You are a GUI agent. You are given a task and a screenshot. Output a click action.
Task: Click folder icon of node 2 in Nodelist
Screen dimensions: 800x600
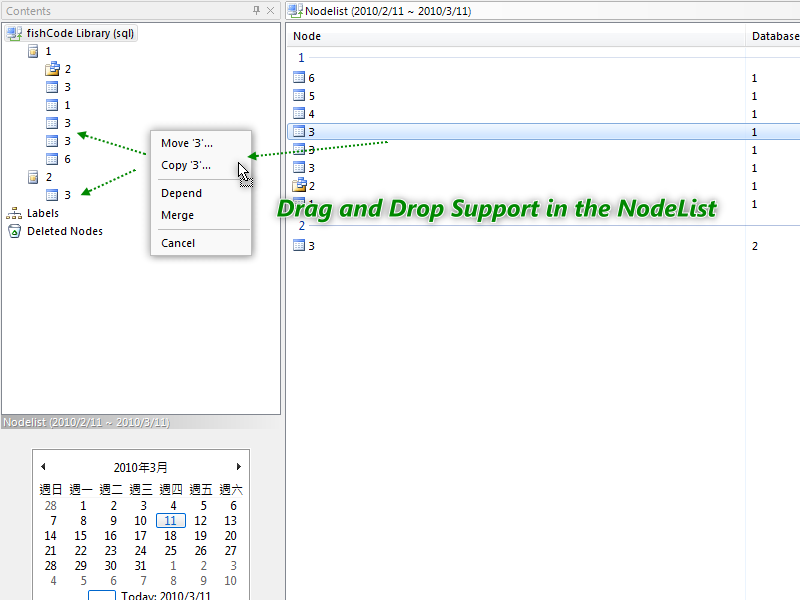click(x=299, y=185)
